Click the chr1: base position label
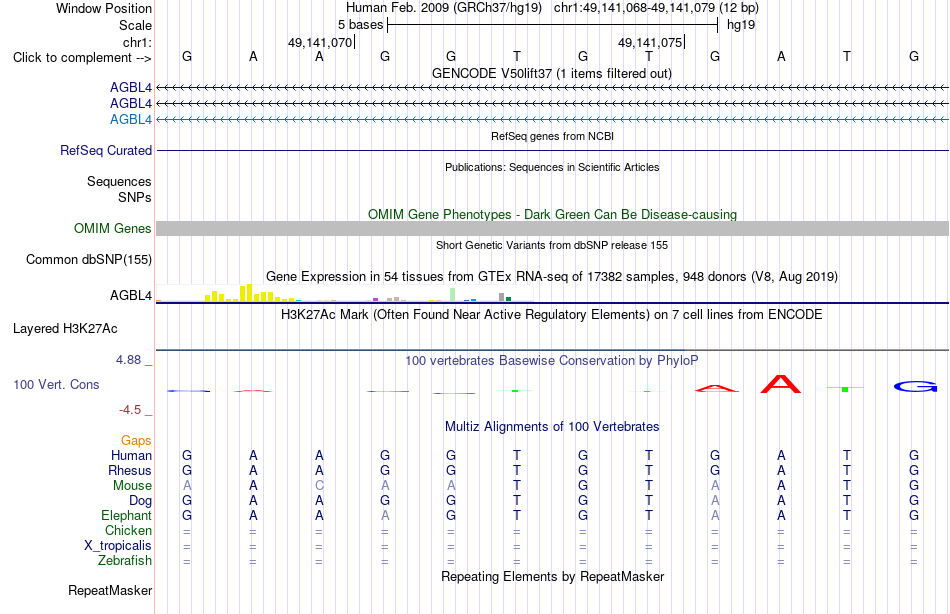950x614 pixels. (137, 42)
